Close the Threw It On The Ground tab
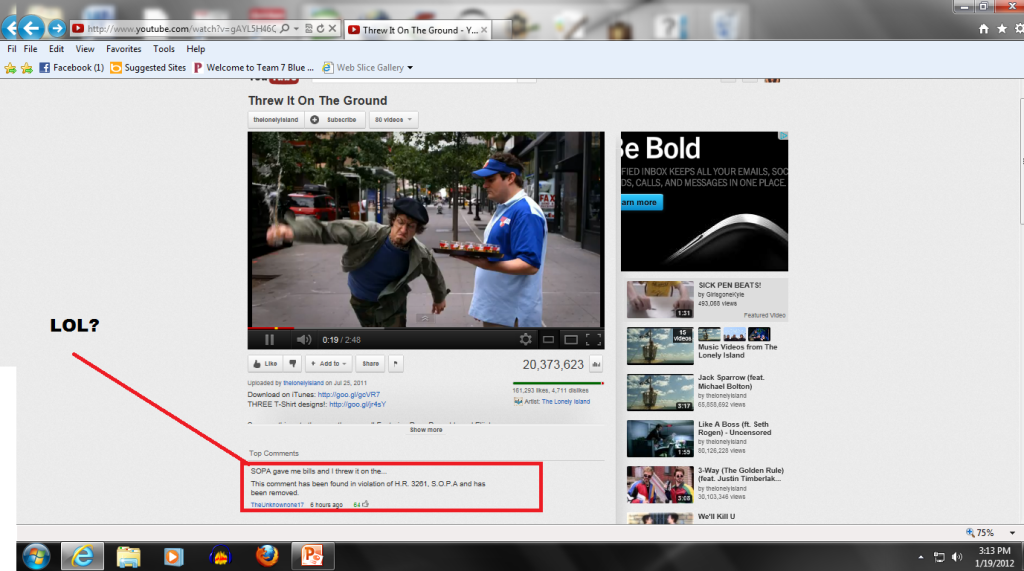This screenshot has height=571, width=1024. [x=484, y=30]
